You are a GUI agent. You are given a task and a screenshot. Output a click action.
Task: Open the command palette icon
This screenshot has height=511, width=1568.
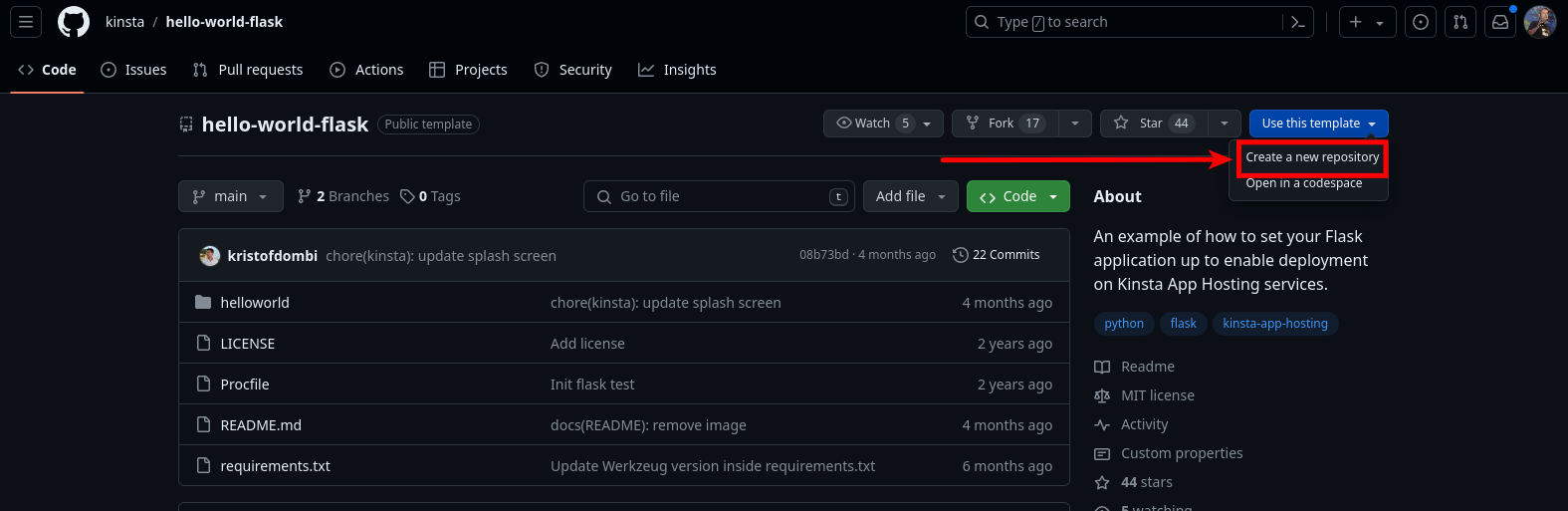pos(1297,22)
